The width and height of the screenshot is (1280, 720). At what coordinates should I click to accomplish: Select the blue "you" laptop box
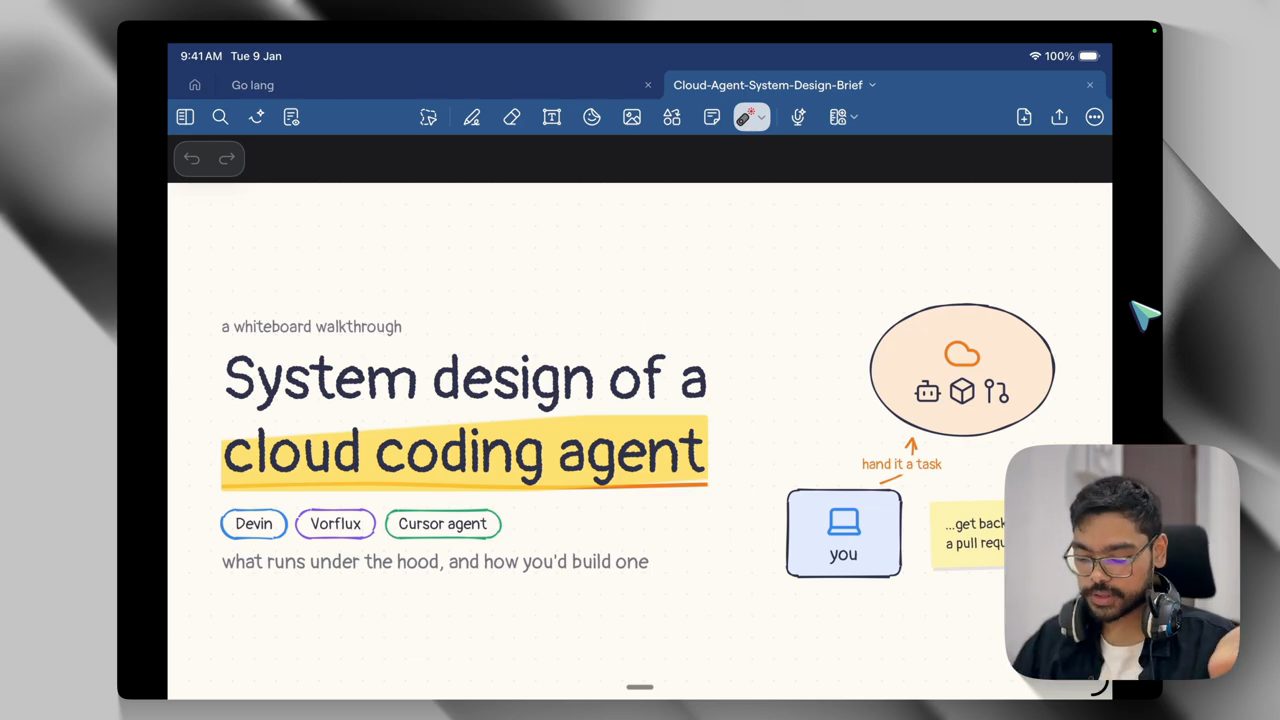point(844,533)
